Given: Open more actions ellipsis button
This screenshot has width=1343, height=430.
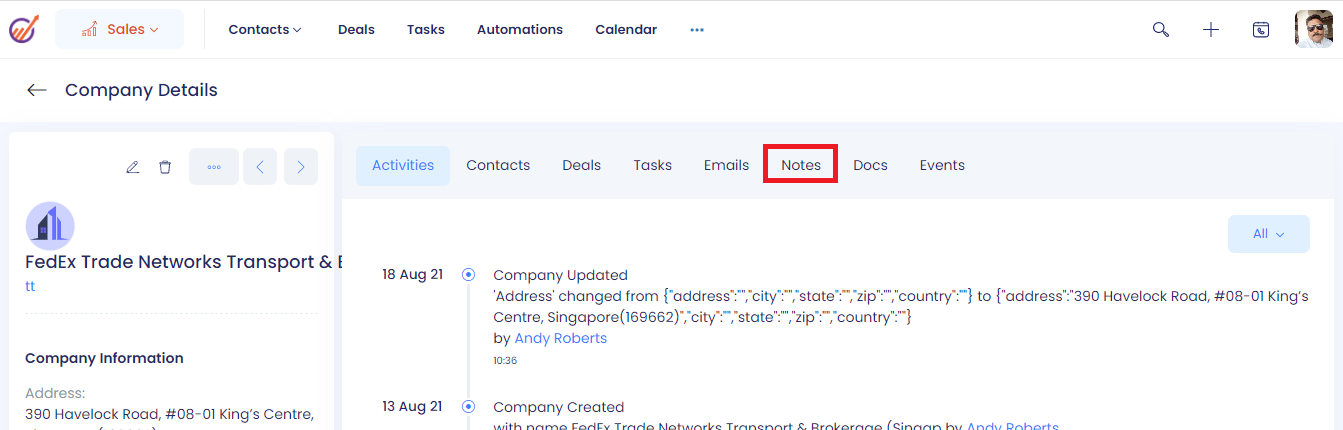Looking at the screenshot, I should pyautogui.click(x=214, y=167).
